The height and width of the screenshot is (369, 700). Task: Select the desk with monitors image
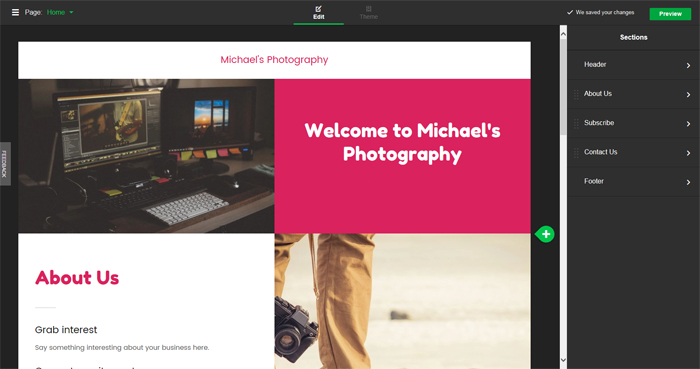click(146, 156)
